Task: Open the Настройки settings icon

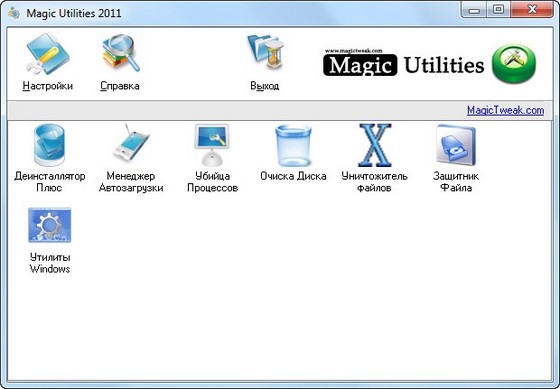Action: pos(48,54)
